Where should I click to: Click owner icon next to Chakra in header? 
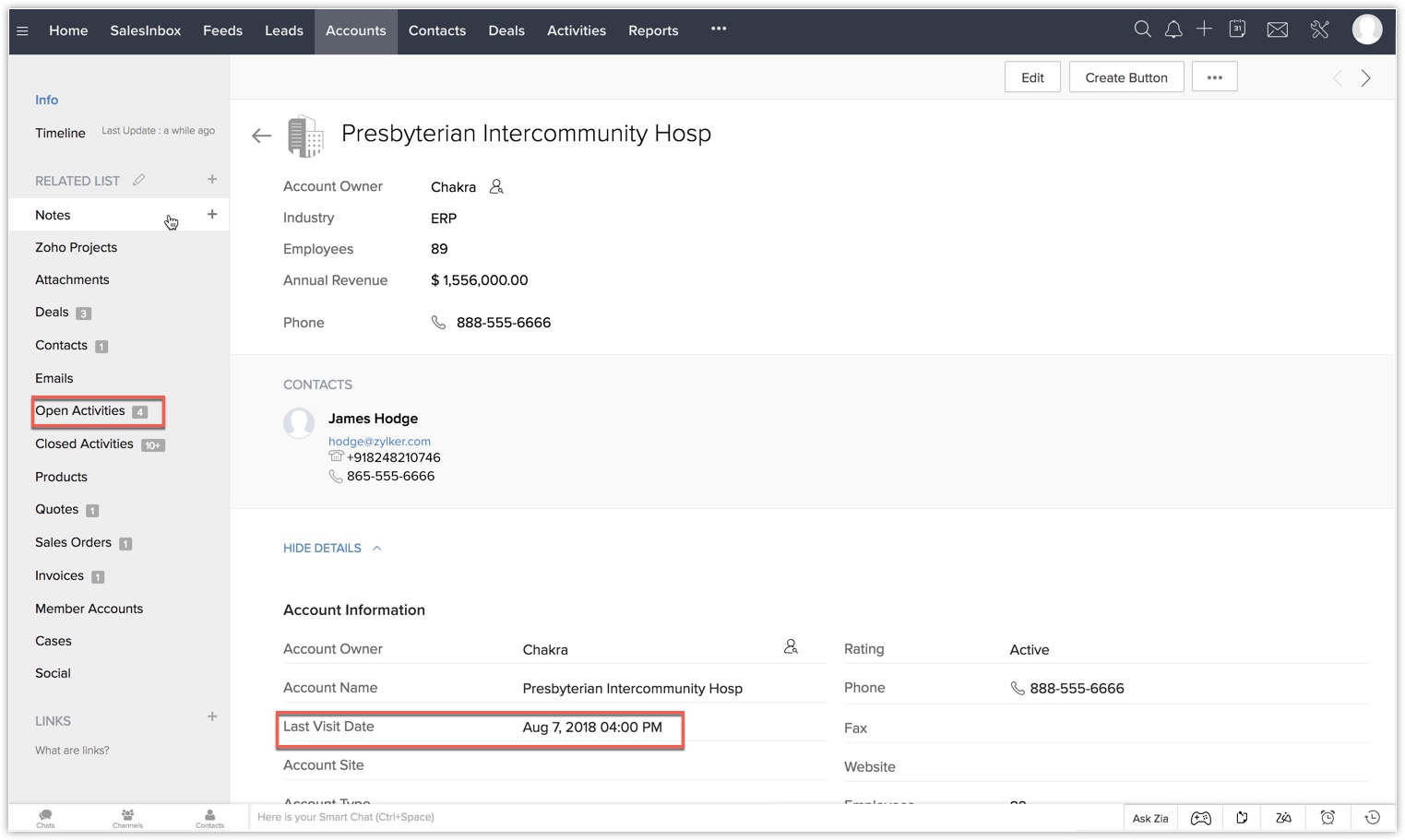point(496,187)
